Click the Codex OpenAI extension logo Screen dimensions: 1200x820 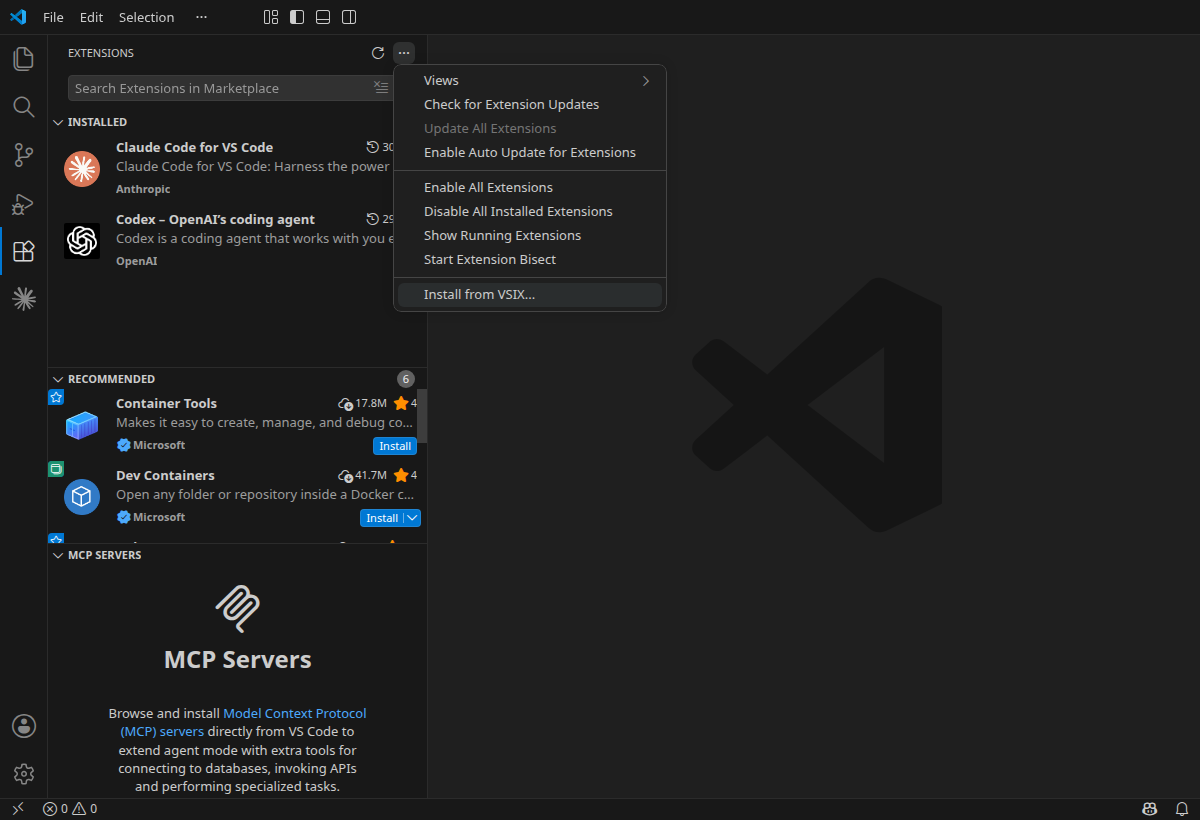[82, 241]
